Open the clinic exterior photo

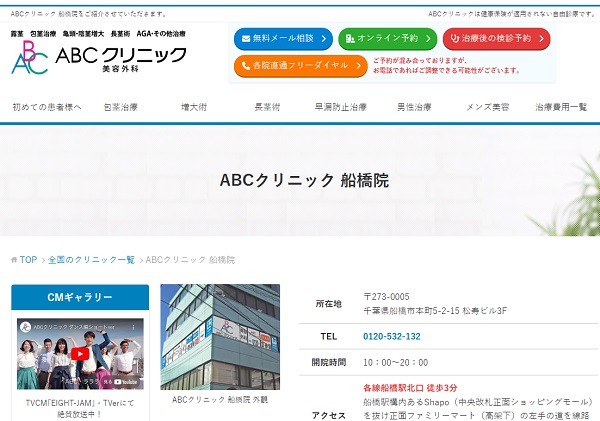pos(220,337)
